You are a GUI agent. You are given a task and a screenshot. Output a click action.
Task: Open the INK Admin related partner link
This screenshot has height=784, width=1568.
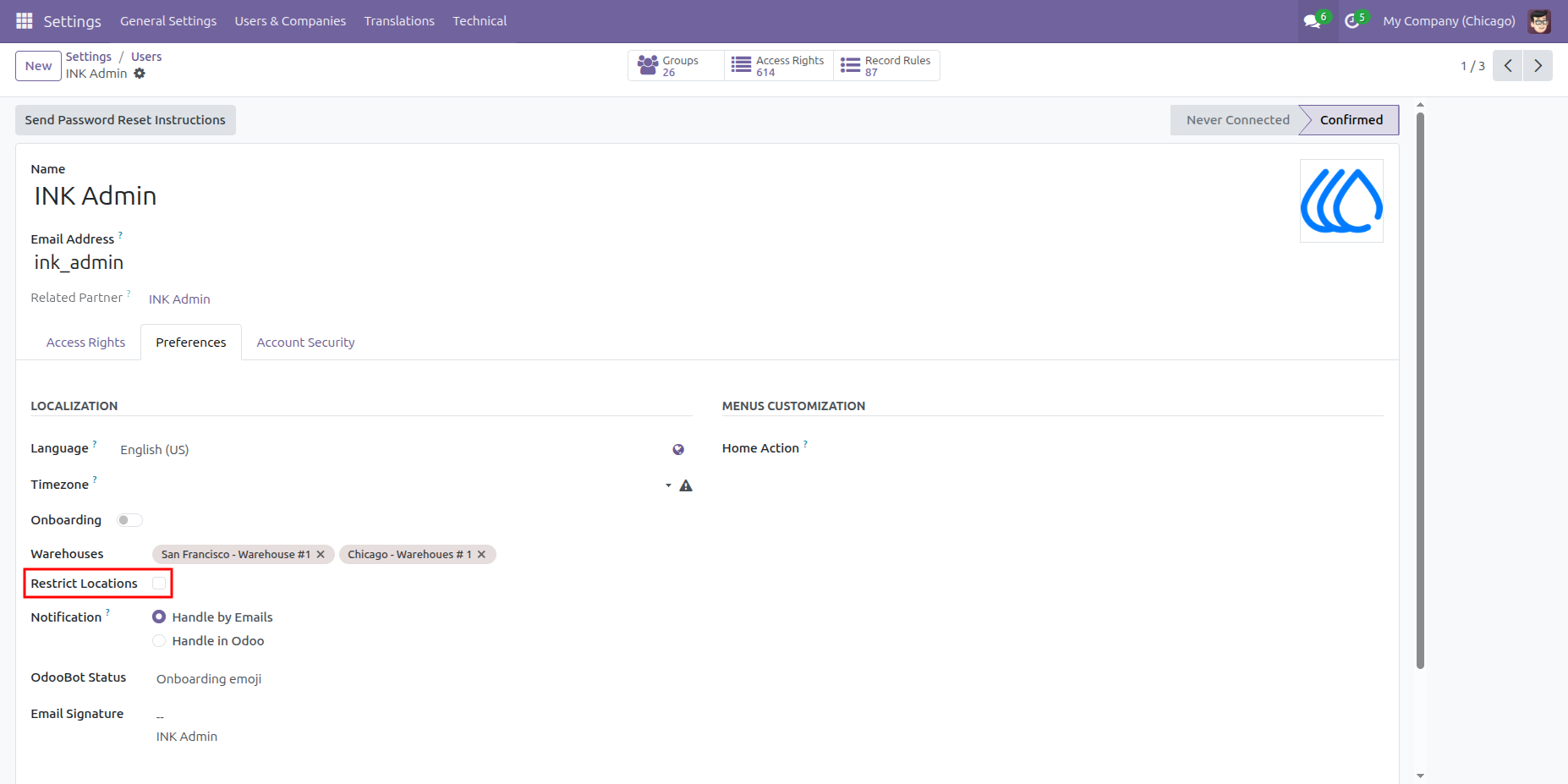coord(179,299)
